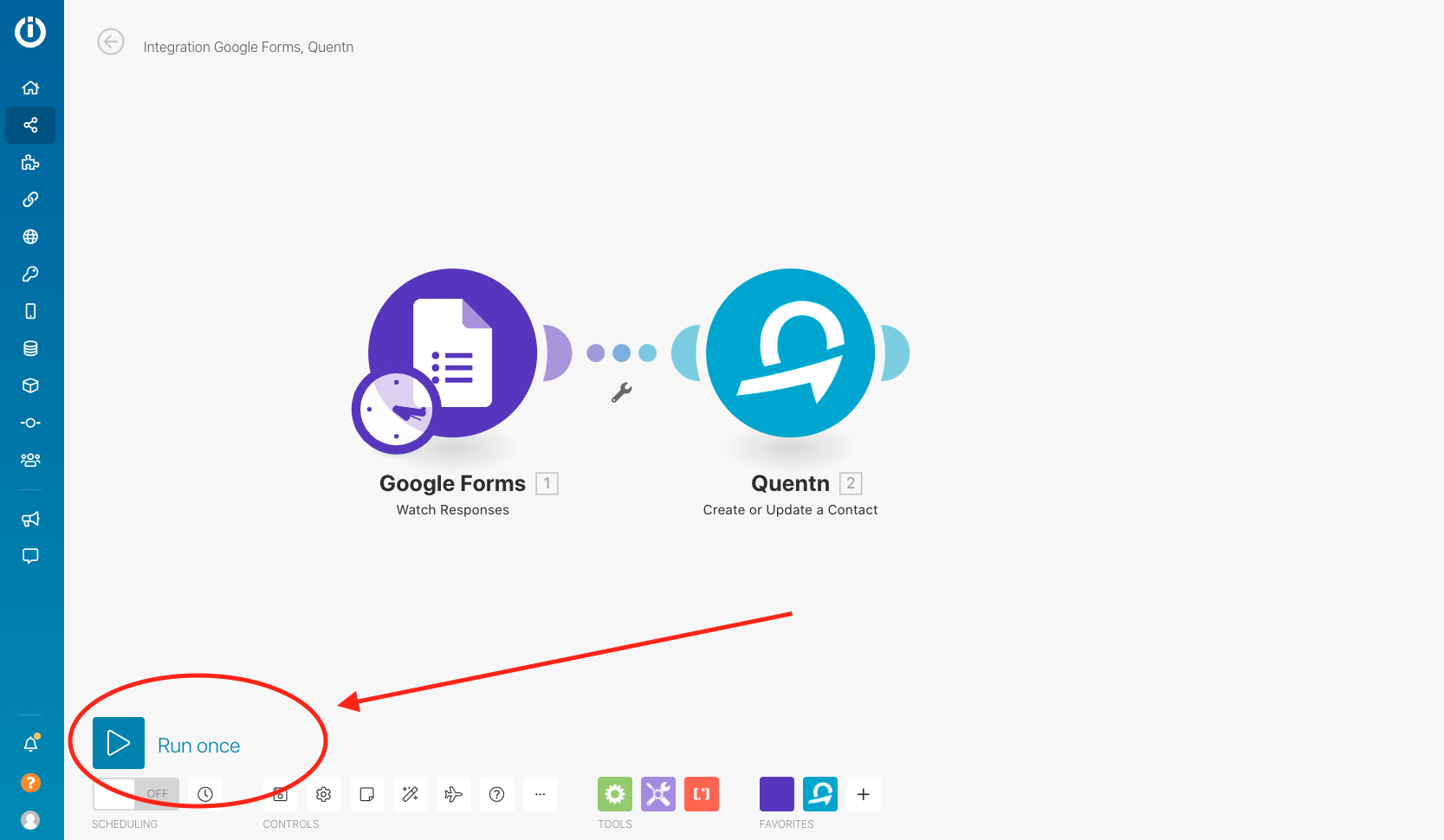Open Teams people icon in the sidebar
Viewport: 1444px width, 840px height.
(30, 460)
